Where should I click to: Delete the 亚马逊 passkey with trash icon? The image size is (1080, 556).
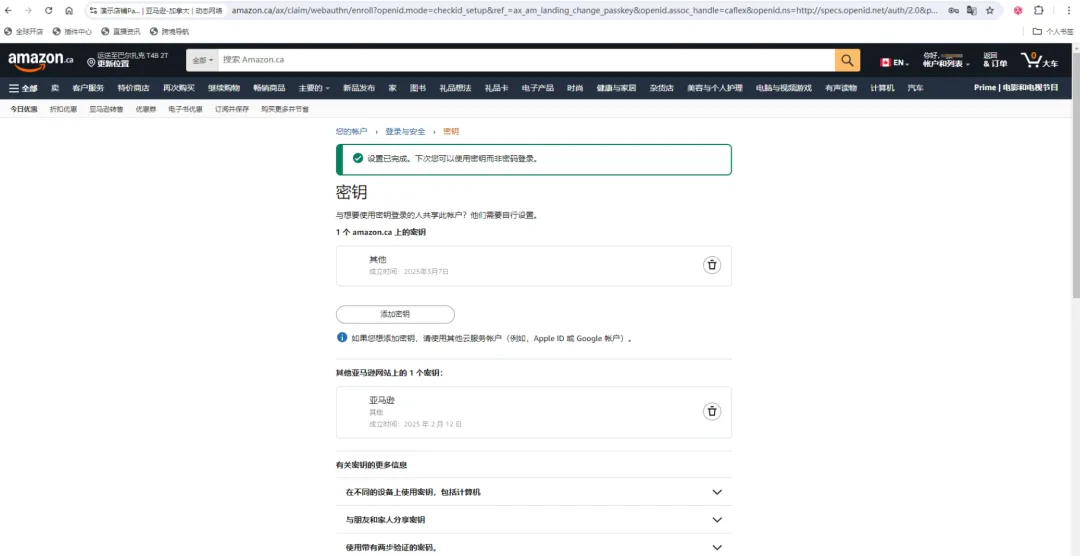point(712,411)
